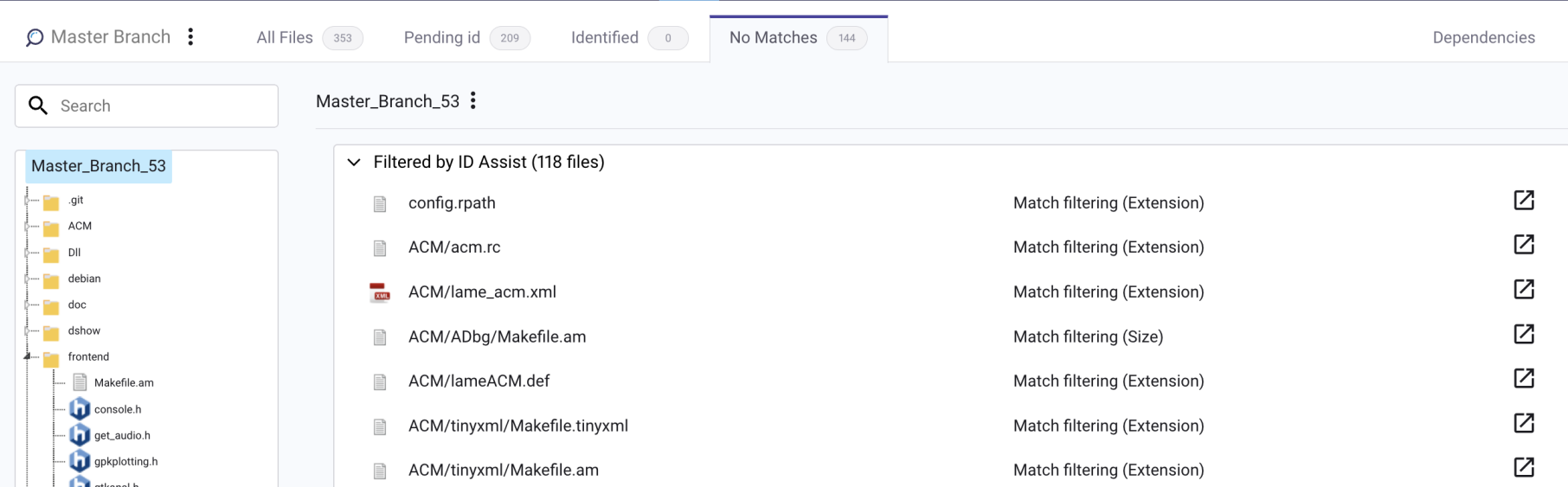The image size is (1568, 487).
Task: Click the frontend folder icon
Action: pyautogui.click(x=51, y=358)
